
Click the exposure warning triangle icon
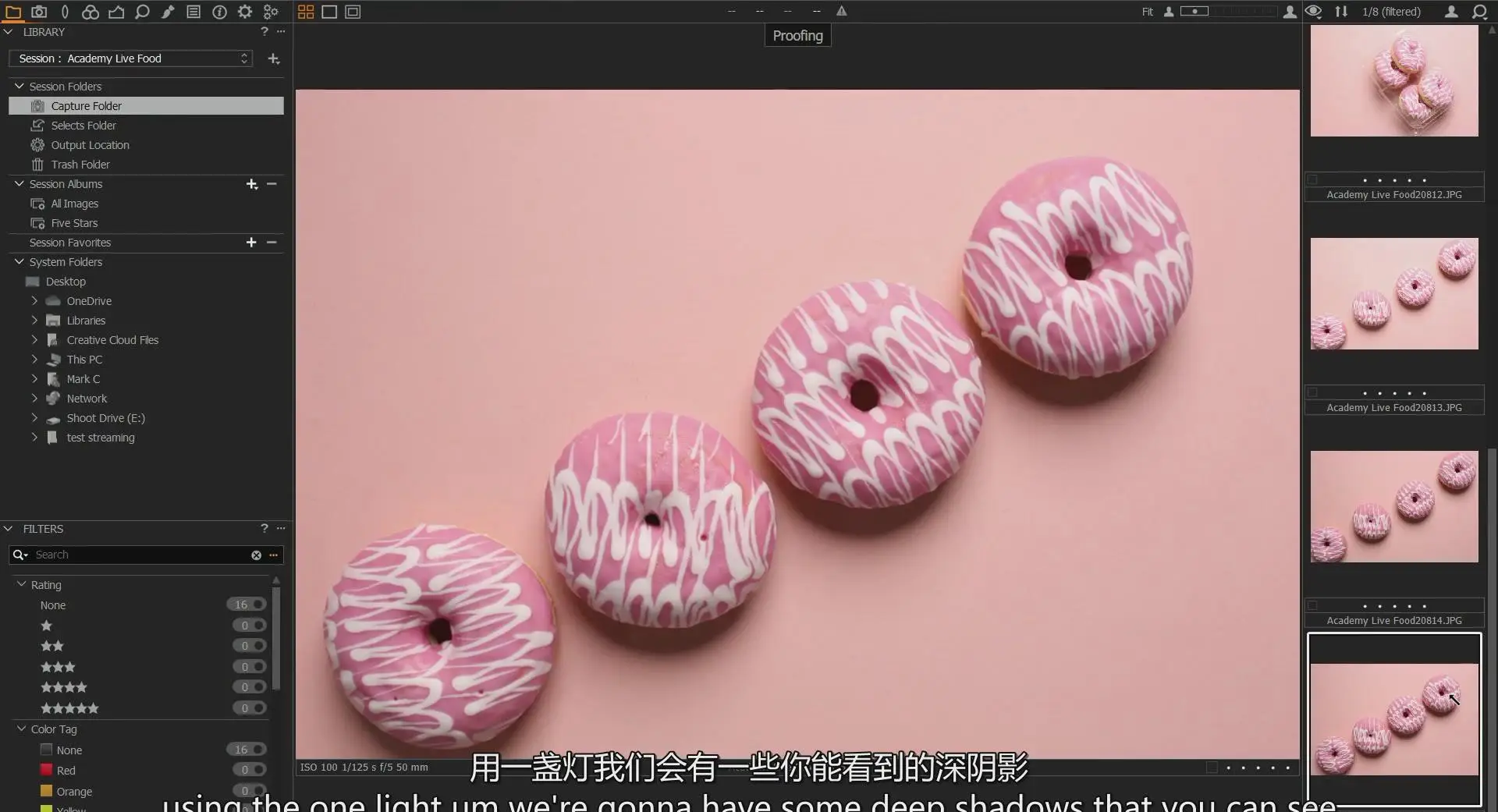coord(841,11)
